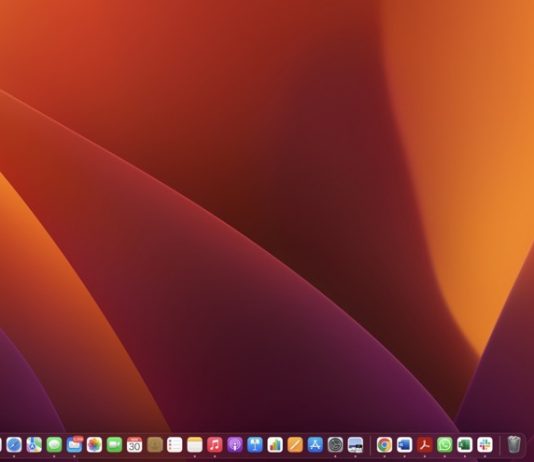Open WhatsApp from the Dock

[445, 445]
